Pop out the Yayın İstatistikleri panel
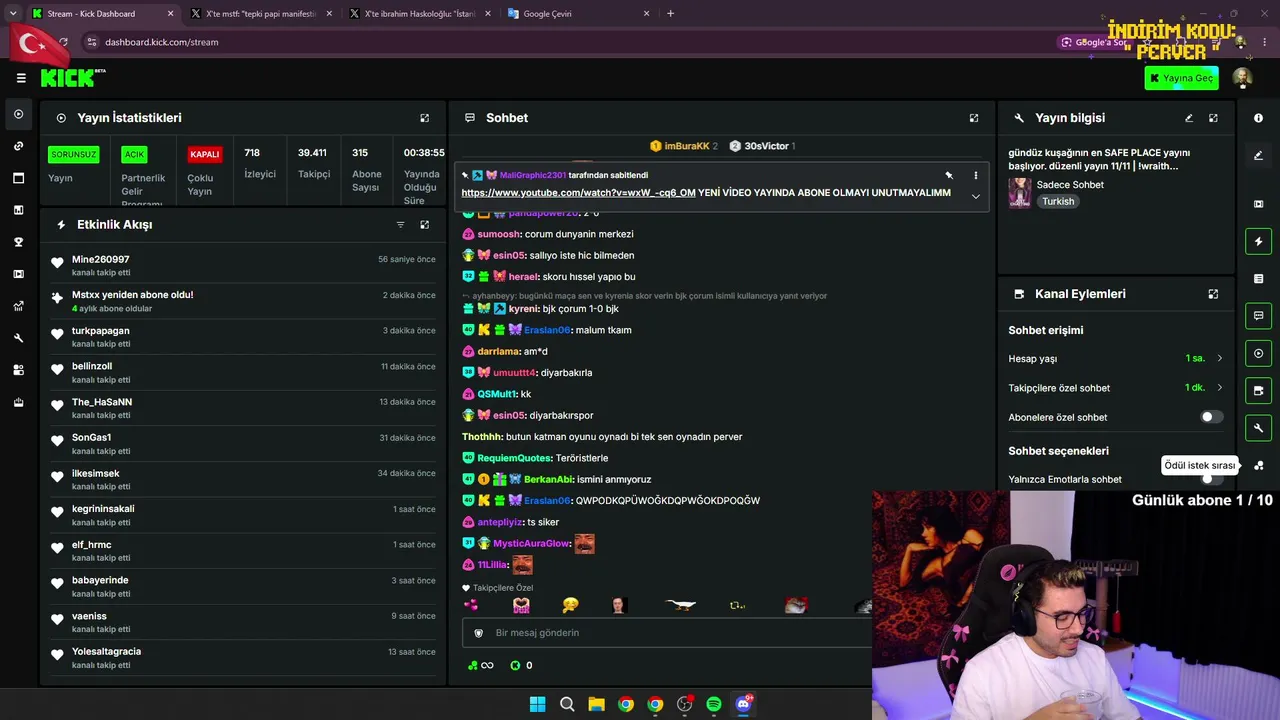1280x720 pixels. pyautogui.click(x=424, y=118)
